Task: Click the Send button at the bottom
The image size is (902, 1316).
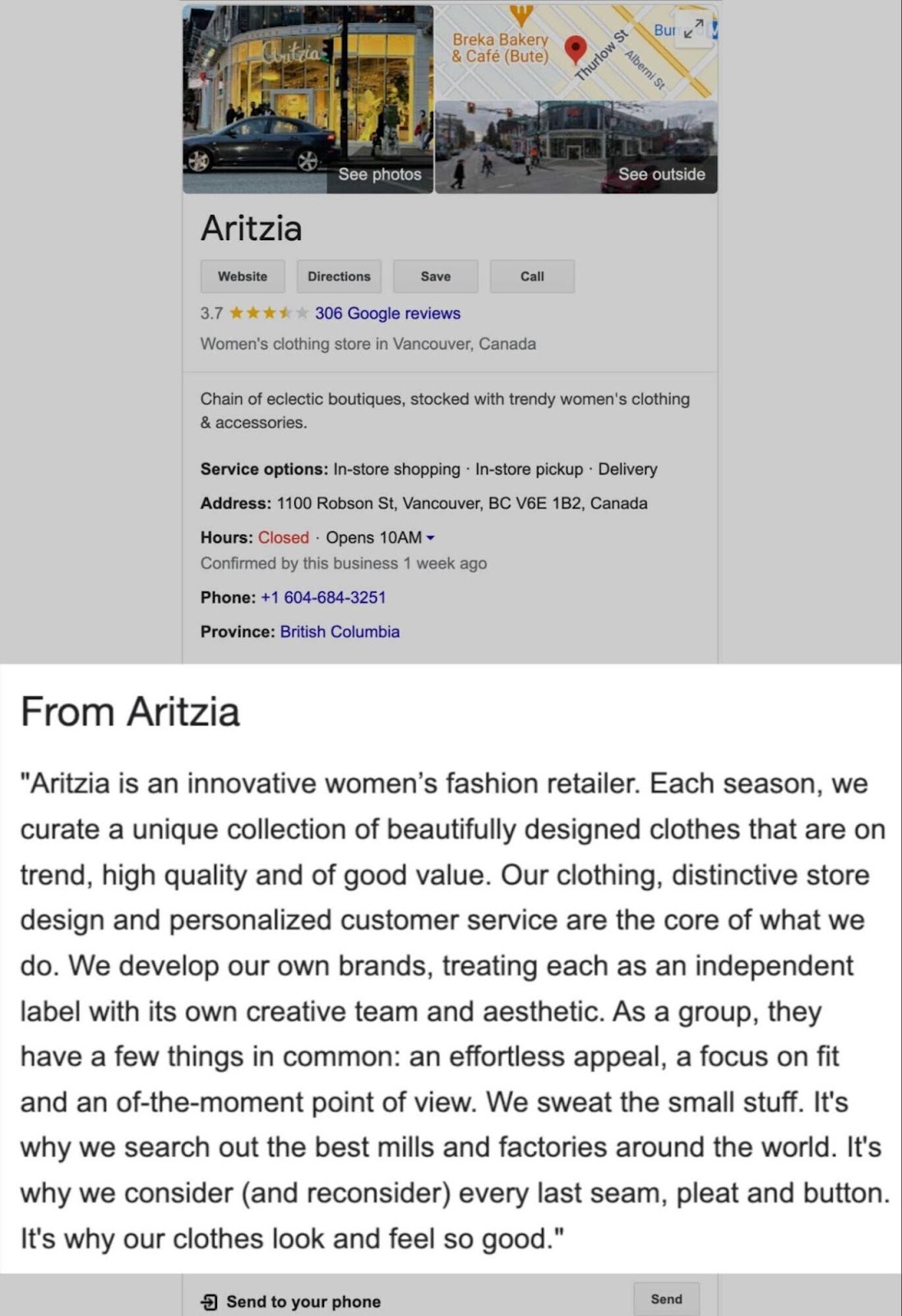Action: 667,1298
